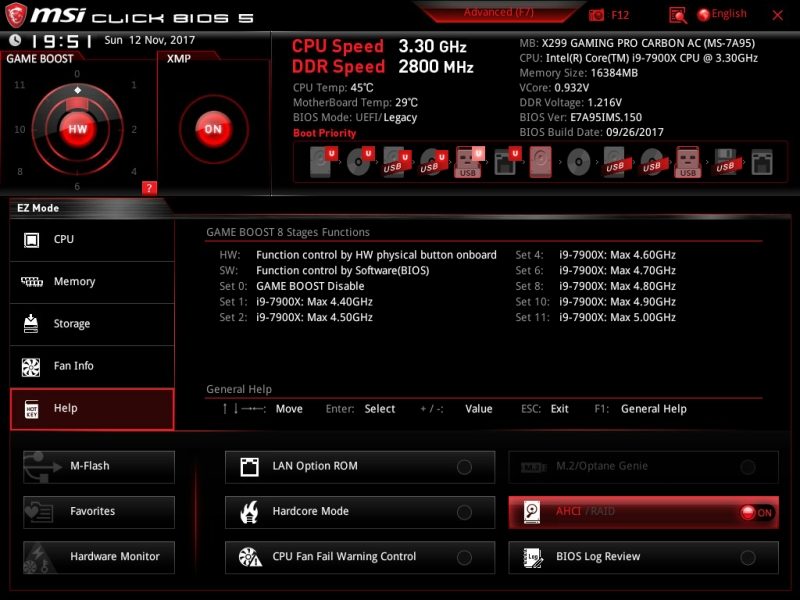Viewport: 800px width, 600px height.
Task: Click the Memory Size 16384MB value
Action: [x=614, y=73]
